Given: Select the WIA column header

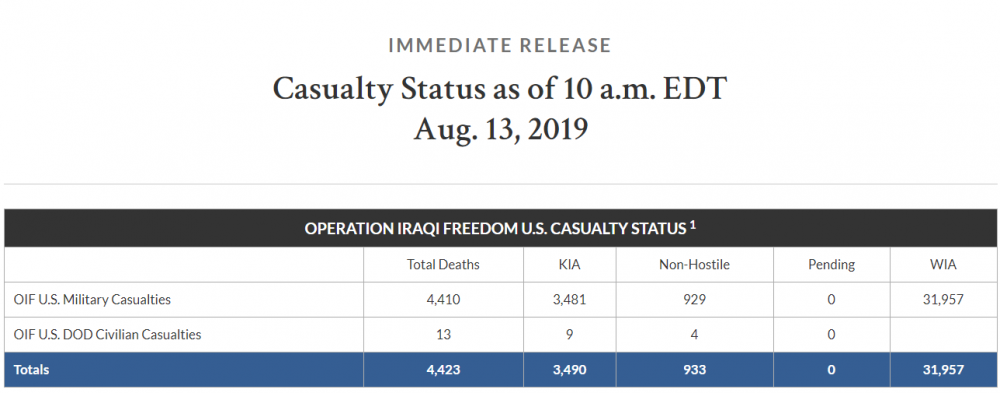Looking at the screenshot, I should pos(943,265).
